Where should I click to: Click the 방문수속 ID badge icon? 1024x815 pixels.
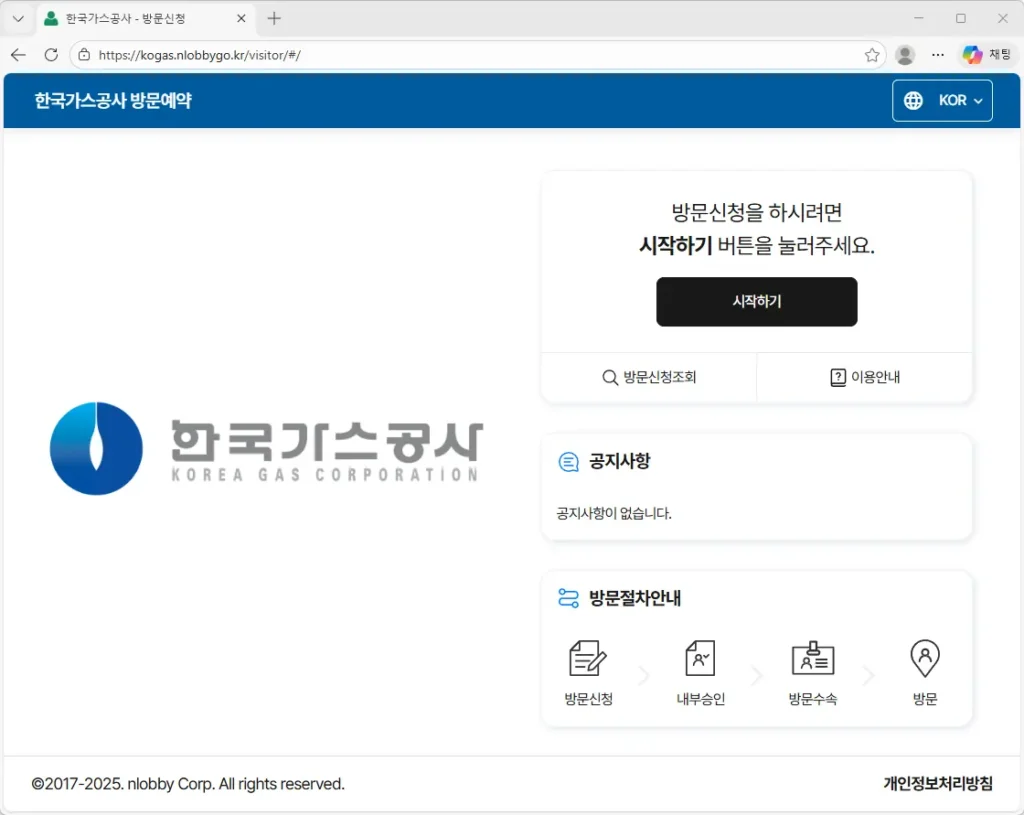[812, 659]
